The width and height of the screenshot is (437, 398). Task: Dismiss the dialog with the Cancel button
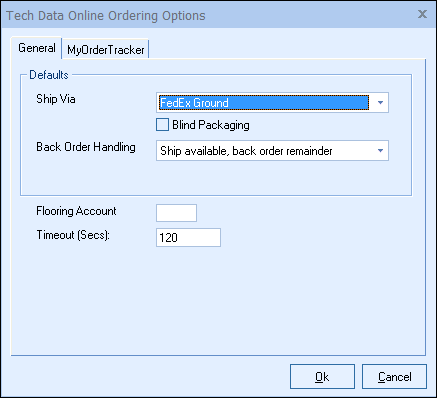pos(394,377)
